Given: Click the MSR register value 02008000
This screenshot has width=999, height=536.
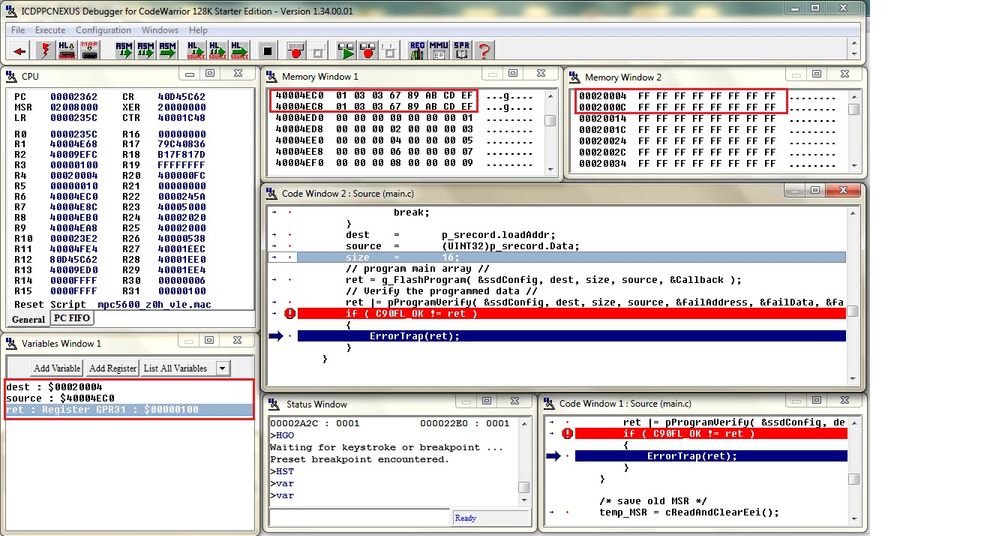Looking at the screenshot, I should (x=74, y=108).
